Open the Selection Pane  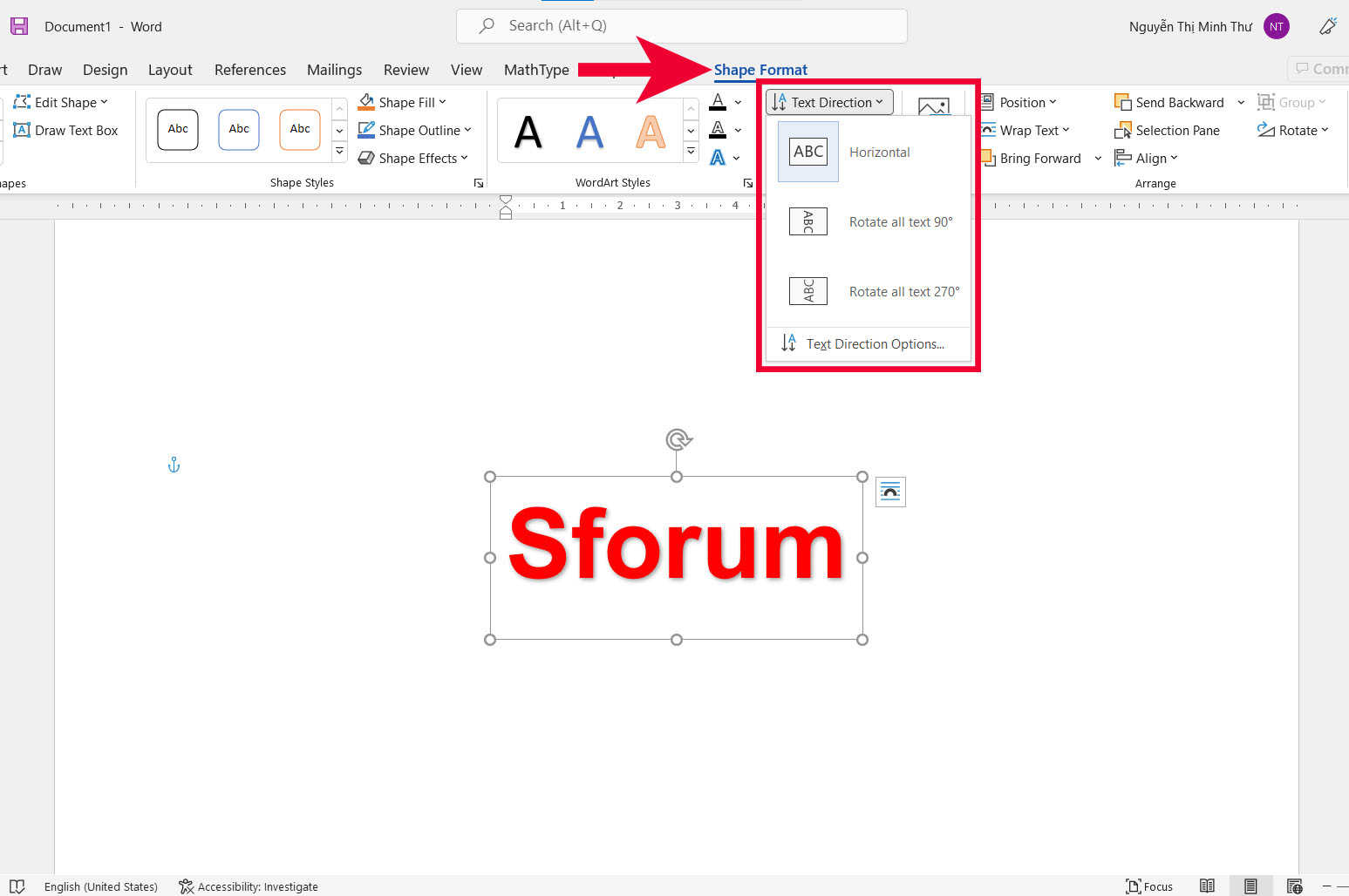(x=1168, y=130)
